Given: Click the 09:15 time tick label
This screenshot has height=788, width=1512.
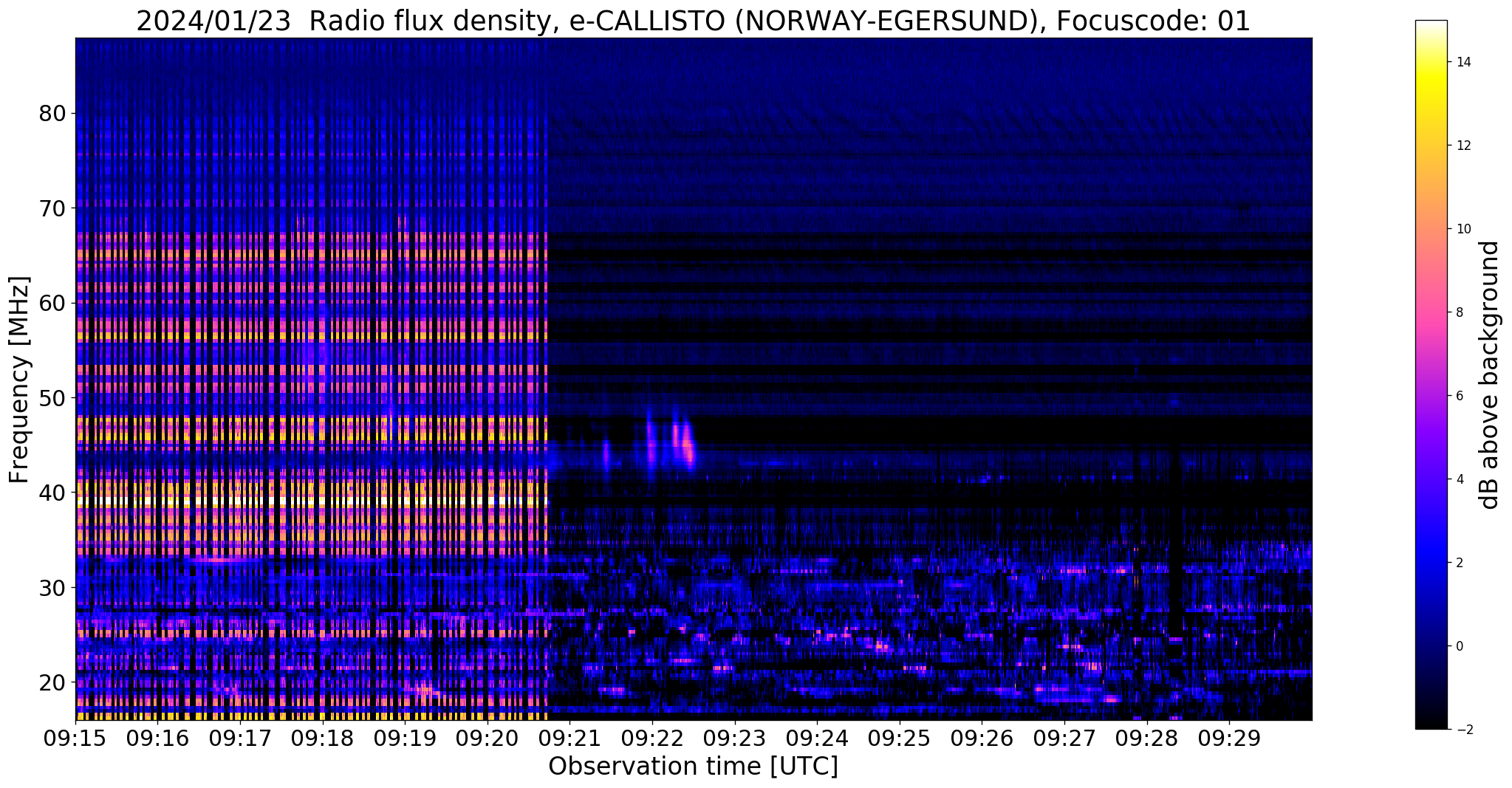Looking at the screenshot, I should click(75, 739).
